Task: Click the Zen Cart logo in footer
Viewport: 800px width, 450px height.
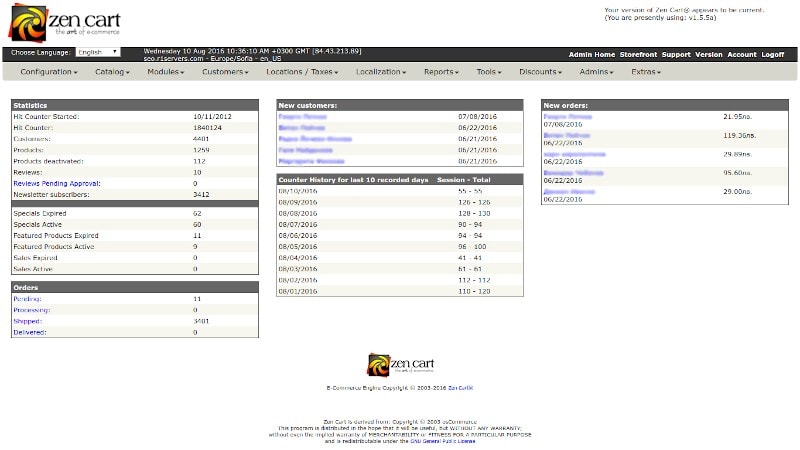Action: point(399,365)
